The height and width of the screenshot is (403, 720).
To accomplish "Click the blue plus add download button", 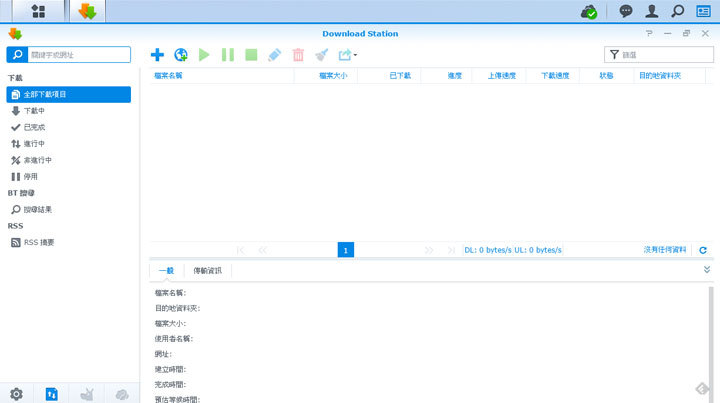I will click(x=157, y=55).
